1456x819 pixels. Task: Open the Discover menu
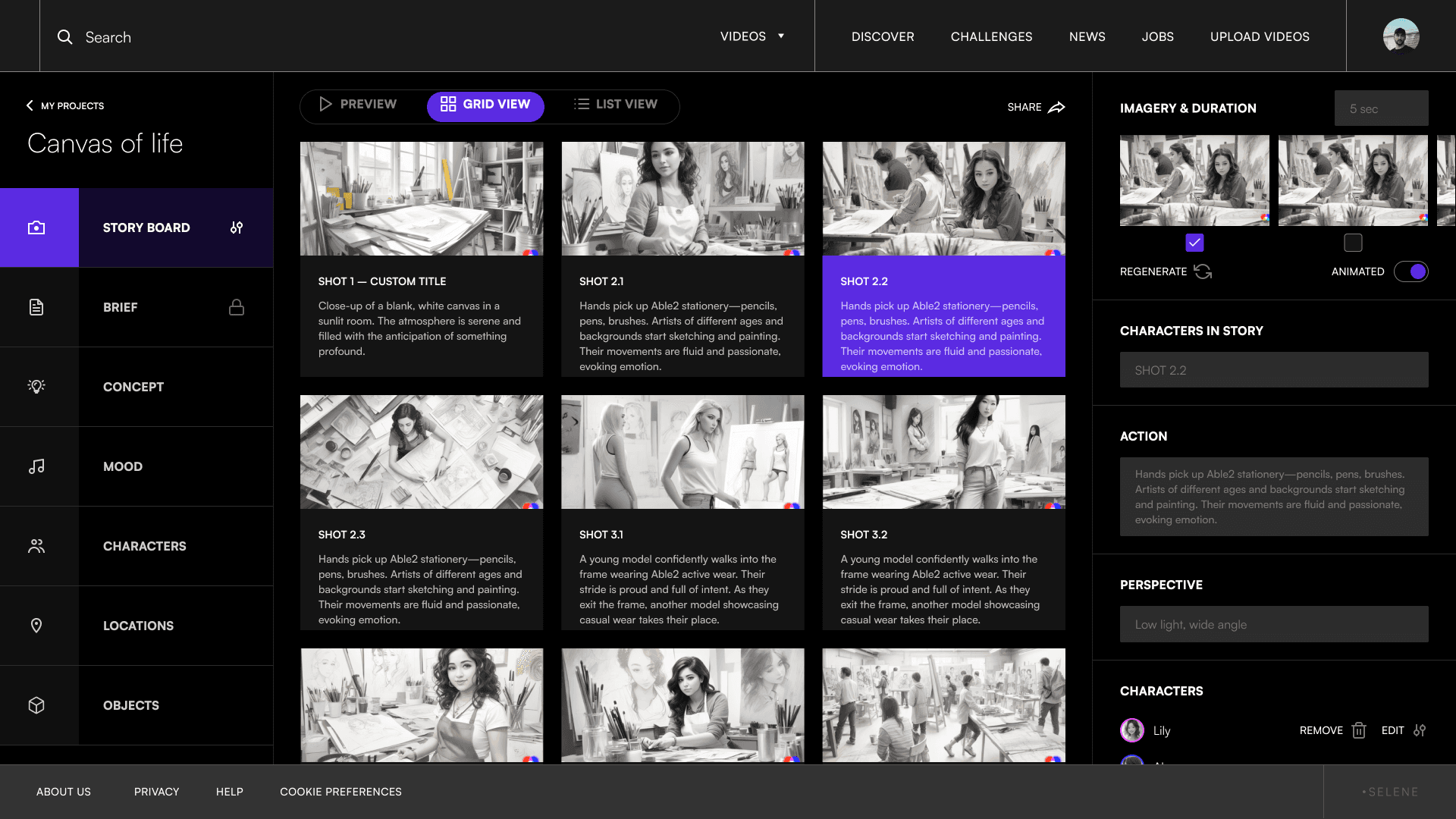coord(883,36)
